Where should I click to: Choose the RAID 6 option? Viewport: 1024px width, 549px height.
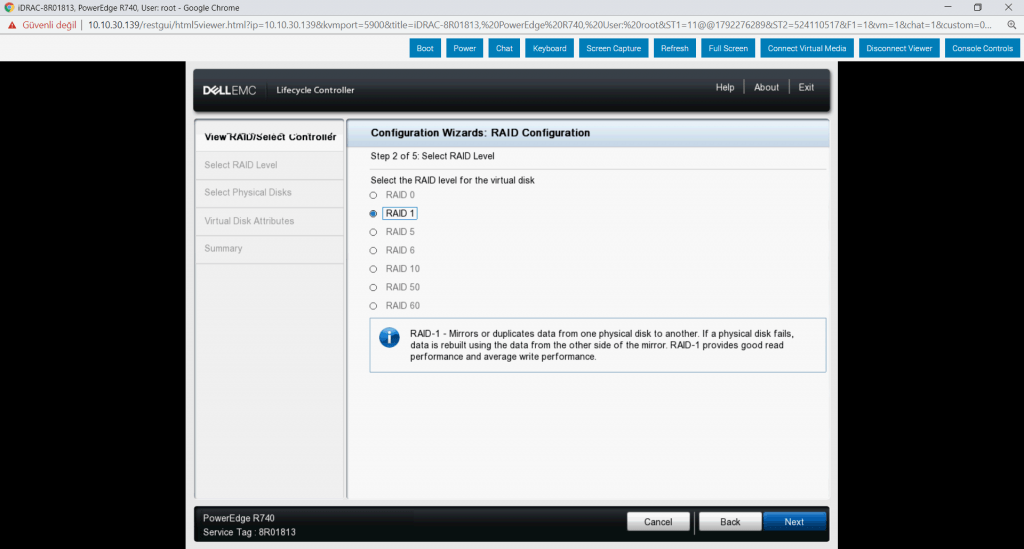click(374, 250)
